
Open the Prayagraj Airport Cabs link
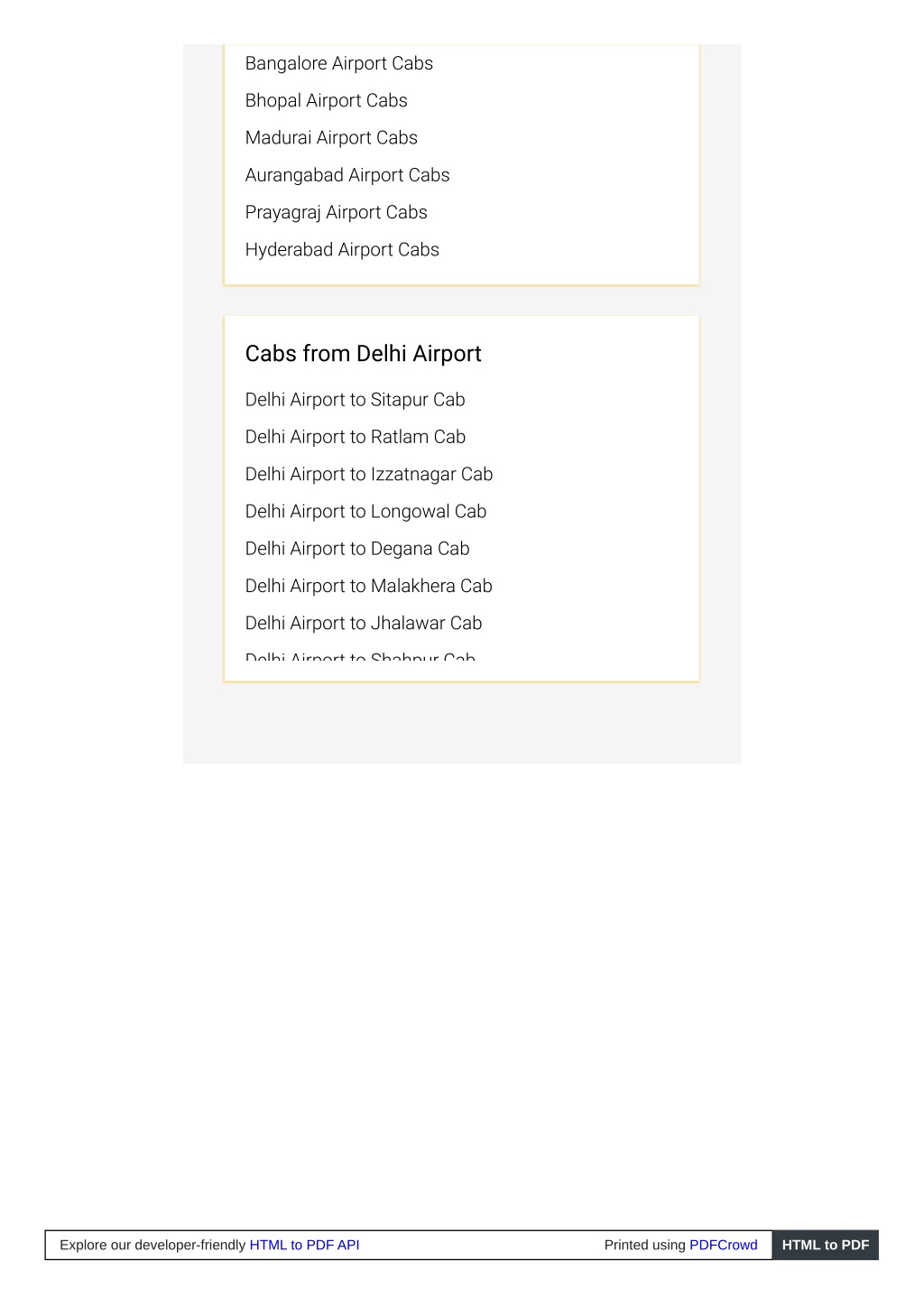coord(337,213)
